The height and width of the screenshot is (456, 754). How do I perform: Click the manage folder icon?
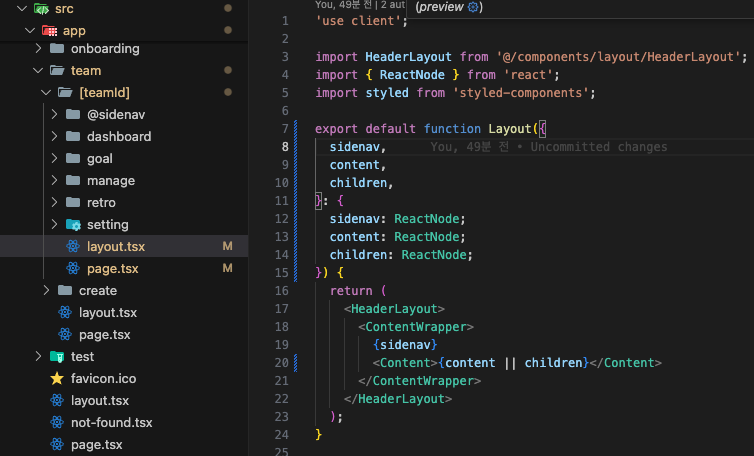[73, 180]
